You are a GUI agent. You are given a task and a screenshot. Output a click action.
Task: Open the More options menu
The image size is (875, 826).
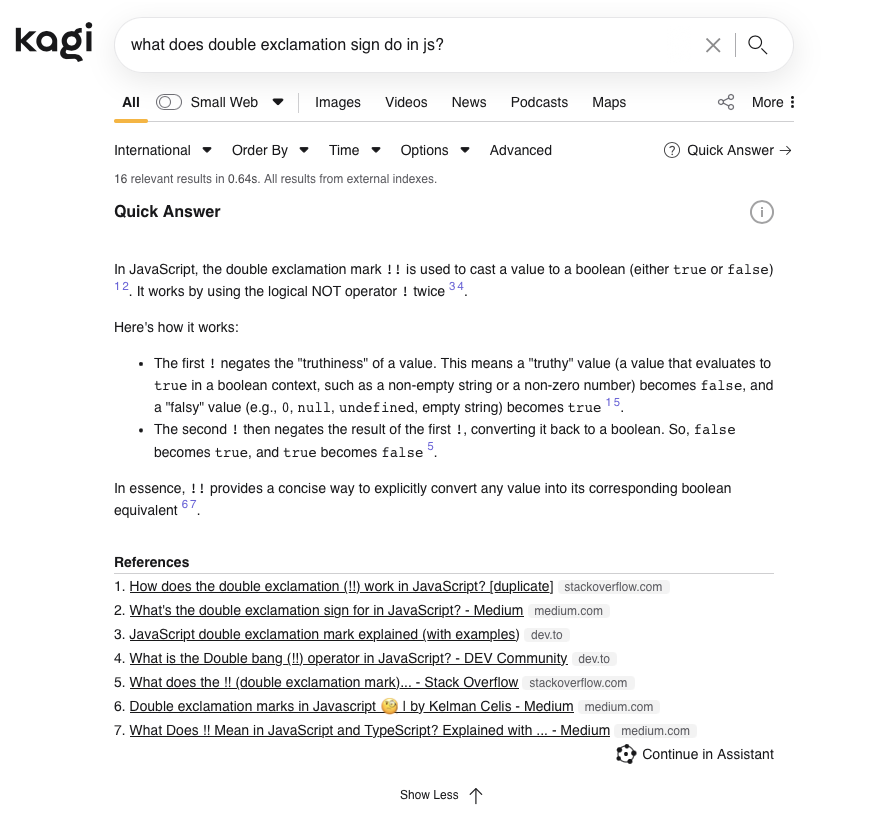[773, 102]
